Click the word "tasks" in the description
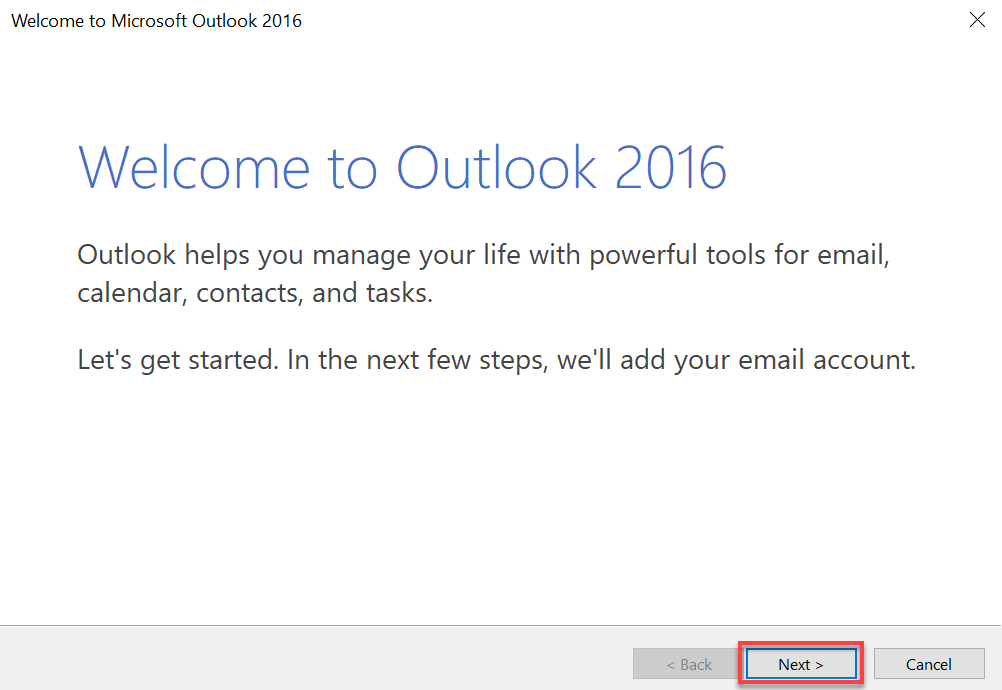 pos(399,294)
